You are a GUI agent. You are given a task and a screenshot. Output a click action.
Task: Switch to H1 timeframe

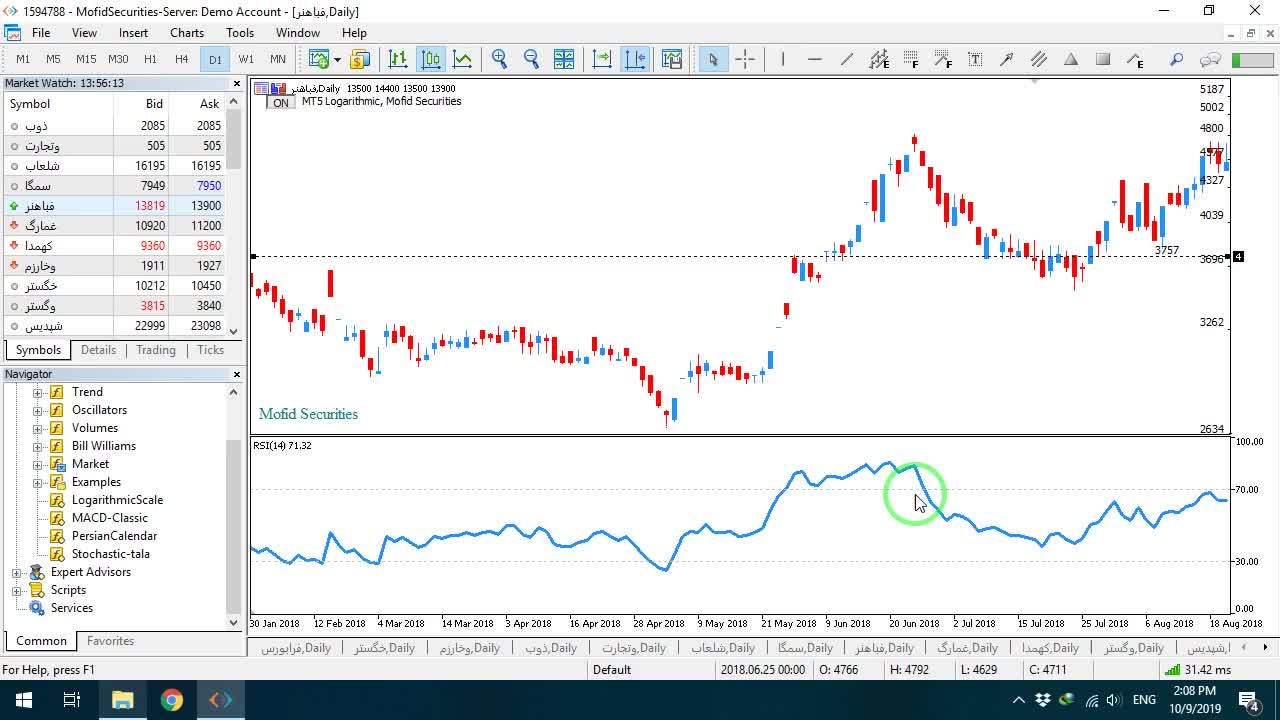click(x=150, y=60)
